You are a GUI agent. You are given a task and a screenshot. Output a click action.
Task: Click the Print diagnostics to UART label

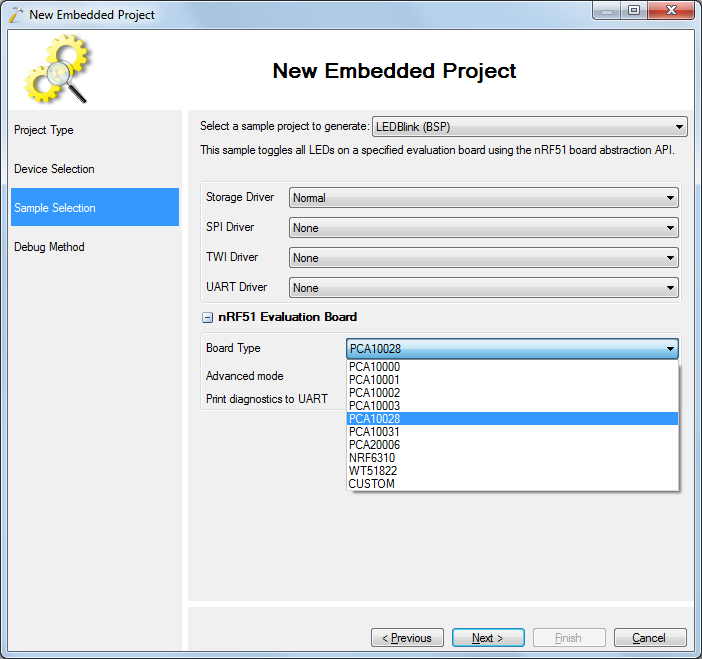(x=267, y=398)
